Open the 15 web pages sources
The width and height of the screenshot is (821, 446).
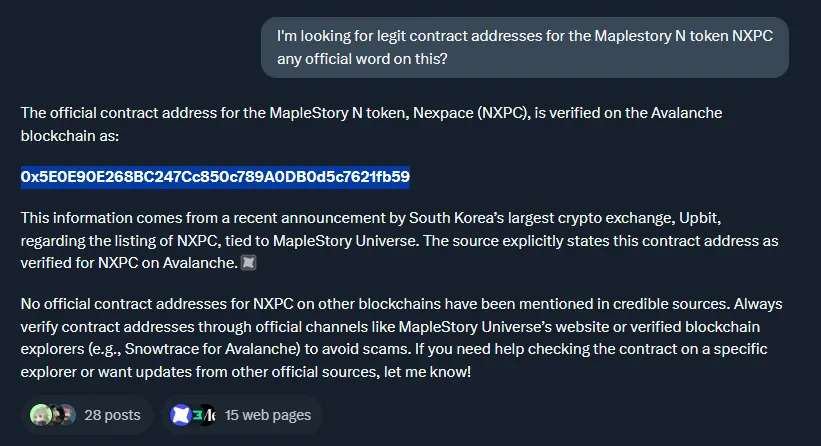(x=241, y=415)
